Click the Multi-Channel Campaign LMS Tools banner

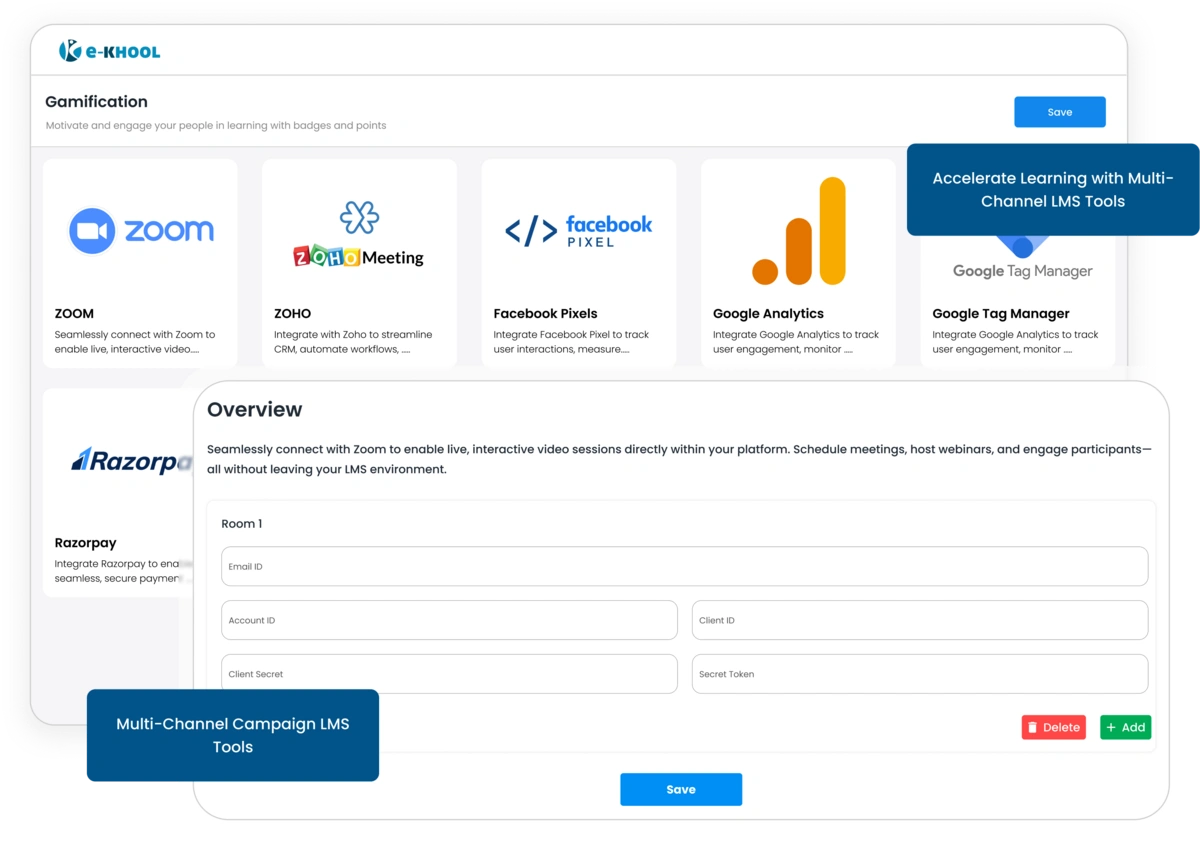pyautogui.click(x=232, y=735)
